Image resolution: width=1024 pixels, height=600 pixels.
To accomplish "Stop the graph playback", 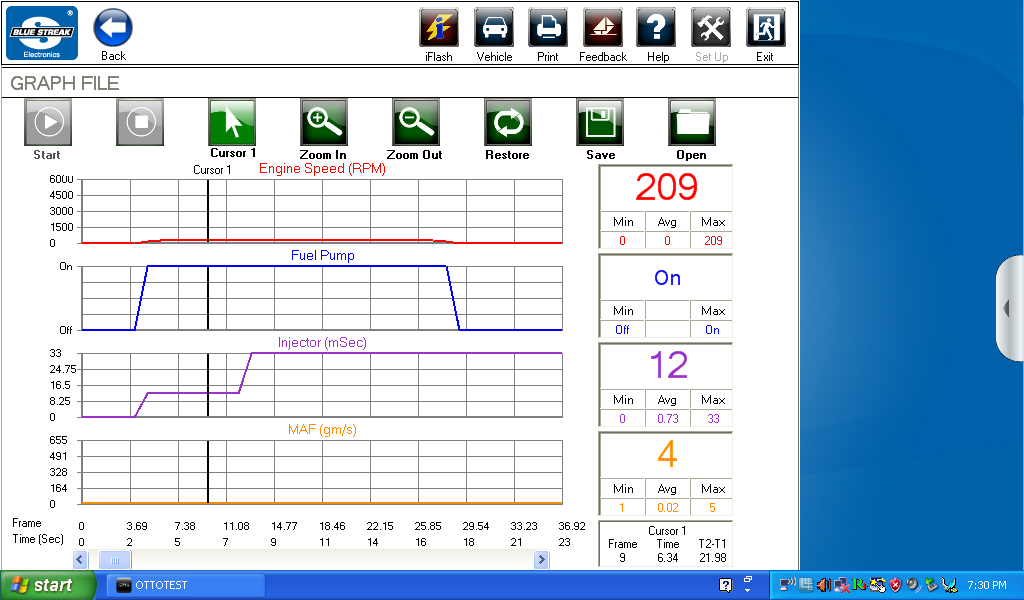I will [x=139, y=122].
